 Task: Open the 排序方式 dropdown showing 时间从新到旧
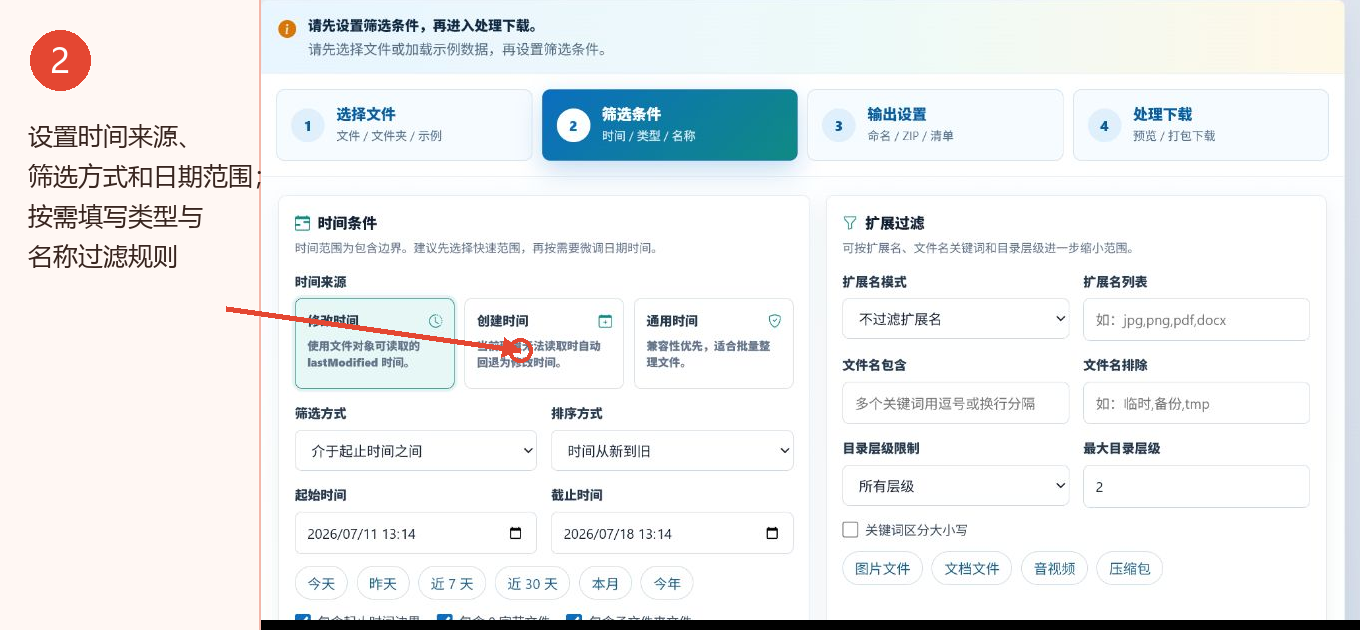click(672, 451)
